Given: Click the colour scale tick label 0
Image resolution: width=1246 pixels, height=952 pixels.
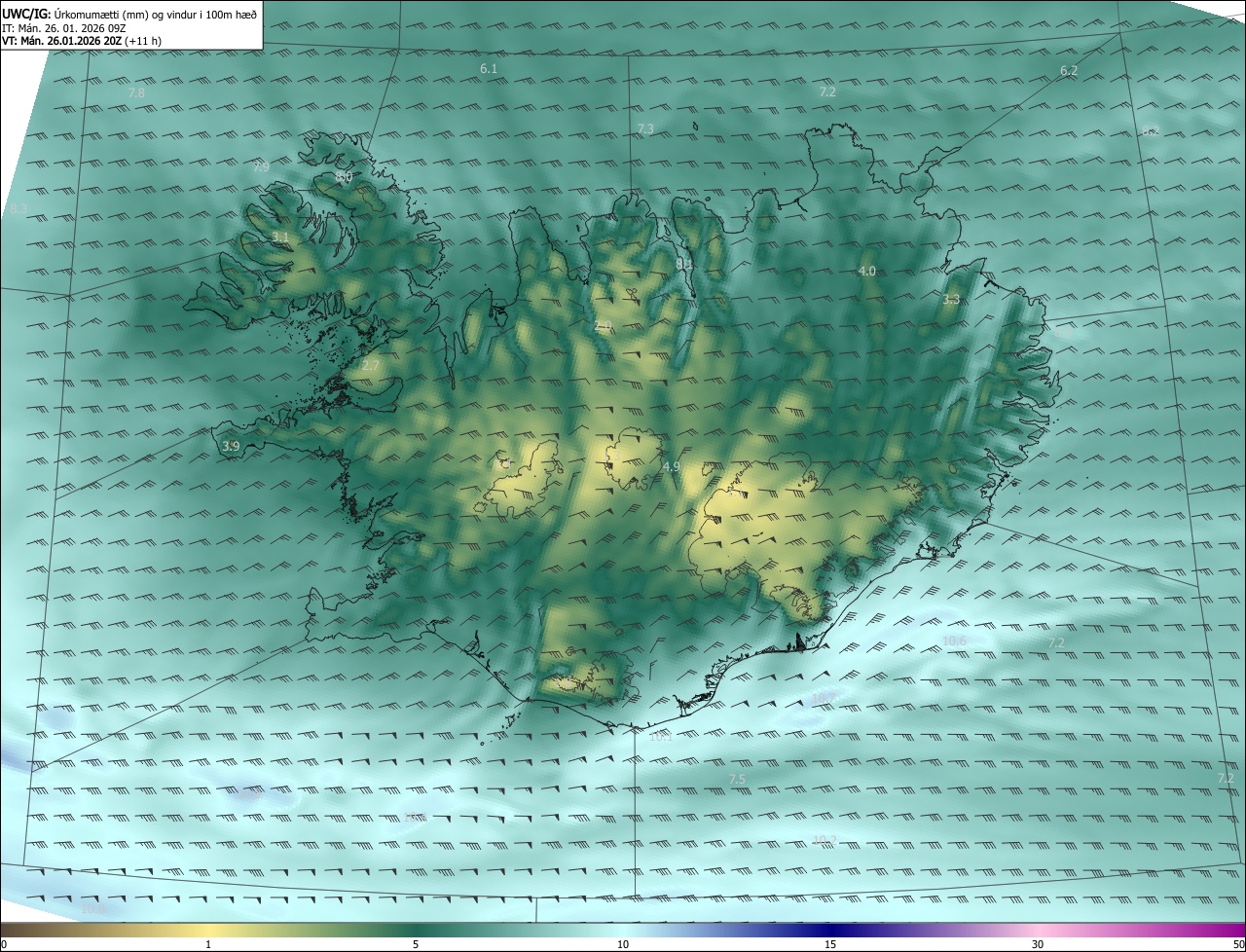Looking at the screenshot, I should [x=4, y=944].
